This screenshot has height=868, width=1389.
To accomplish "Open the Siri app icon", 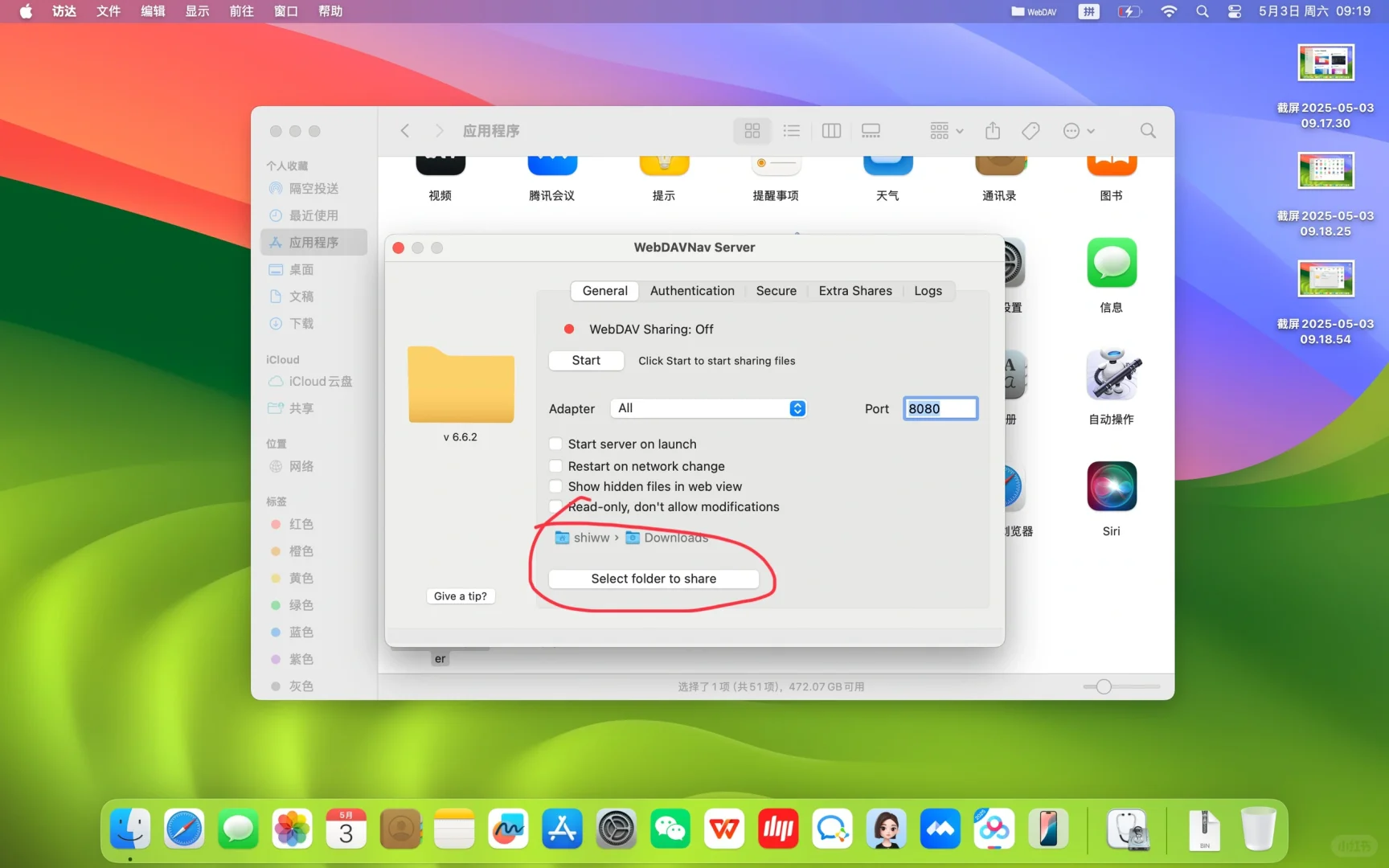I will 1111,487.
